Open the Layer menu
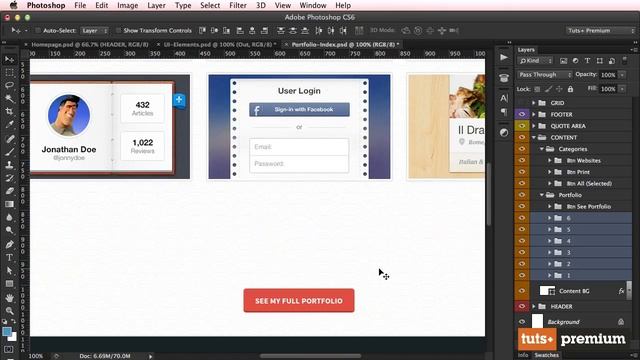Screen dimensions: 640x360 156,5
